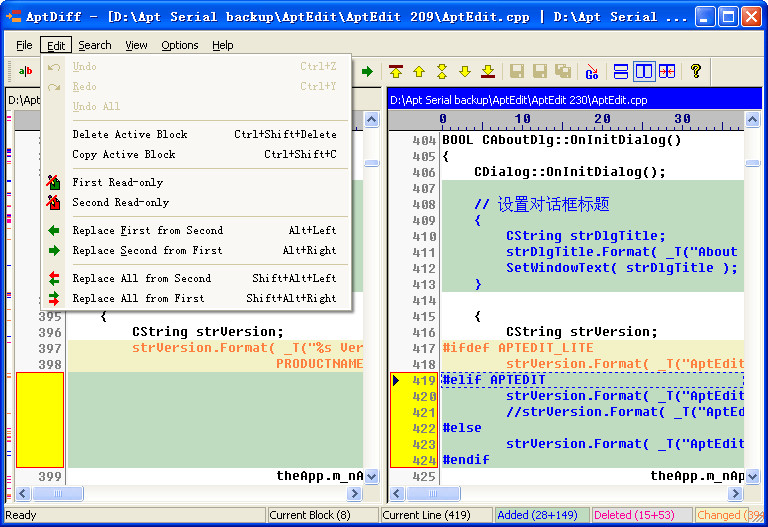Screen dimensions: 768x527
Task: Switch to horizontal split layout icon
Action: tap(621, 72)
